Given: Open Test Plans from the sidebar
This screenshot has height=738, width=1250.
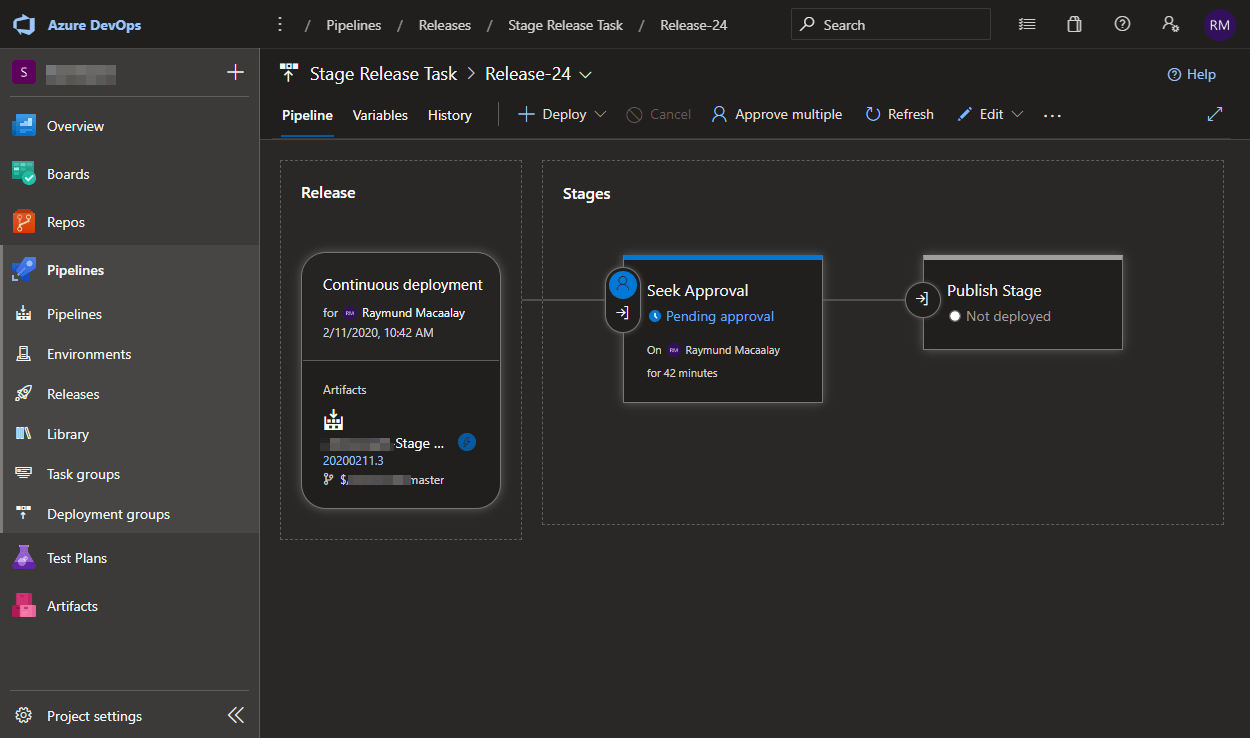Looking at the screenshot, I should click(78, 557).
